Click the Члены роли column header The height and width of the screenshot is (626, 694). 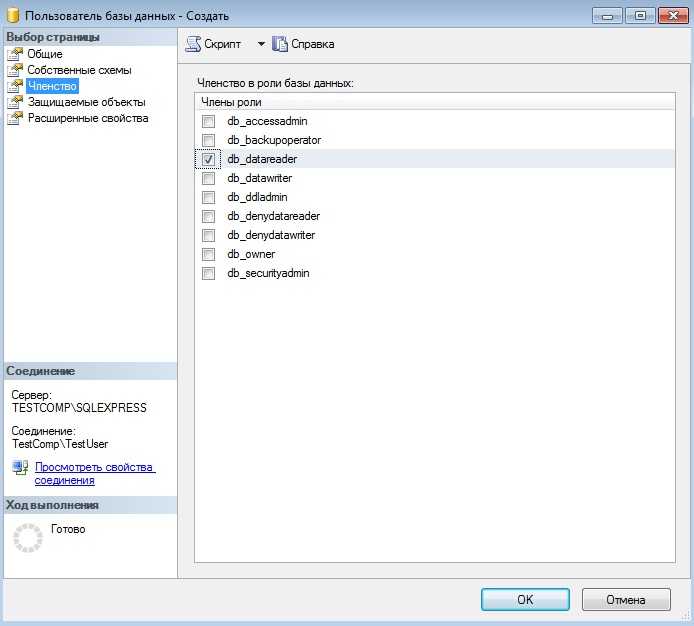(230, 103)
